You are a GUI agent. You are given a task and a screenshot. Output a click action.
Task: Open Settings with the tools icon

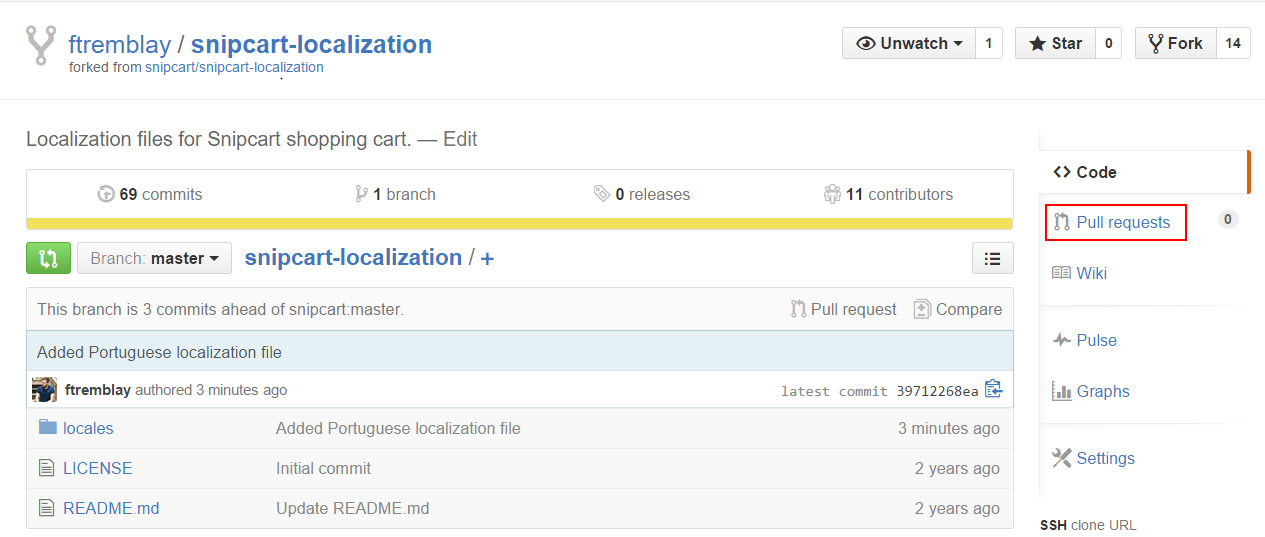(1093, 458)
